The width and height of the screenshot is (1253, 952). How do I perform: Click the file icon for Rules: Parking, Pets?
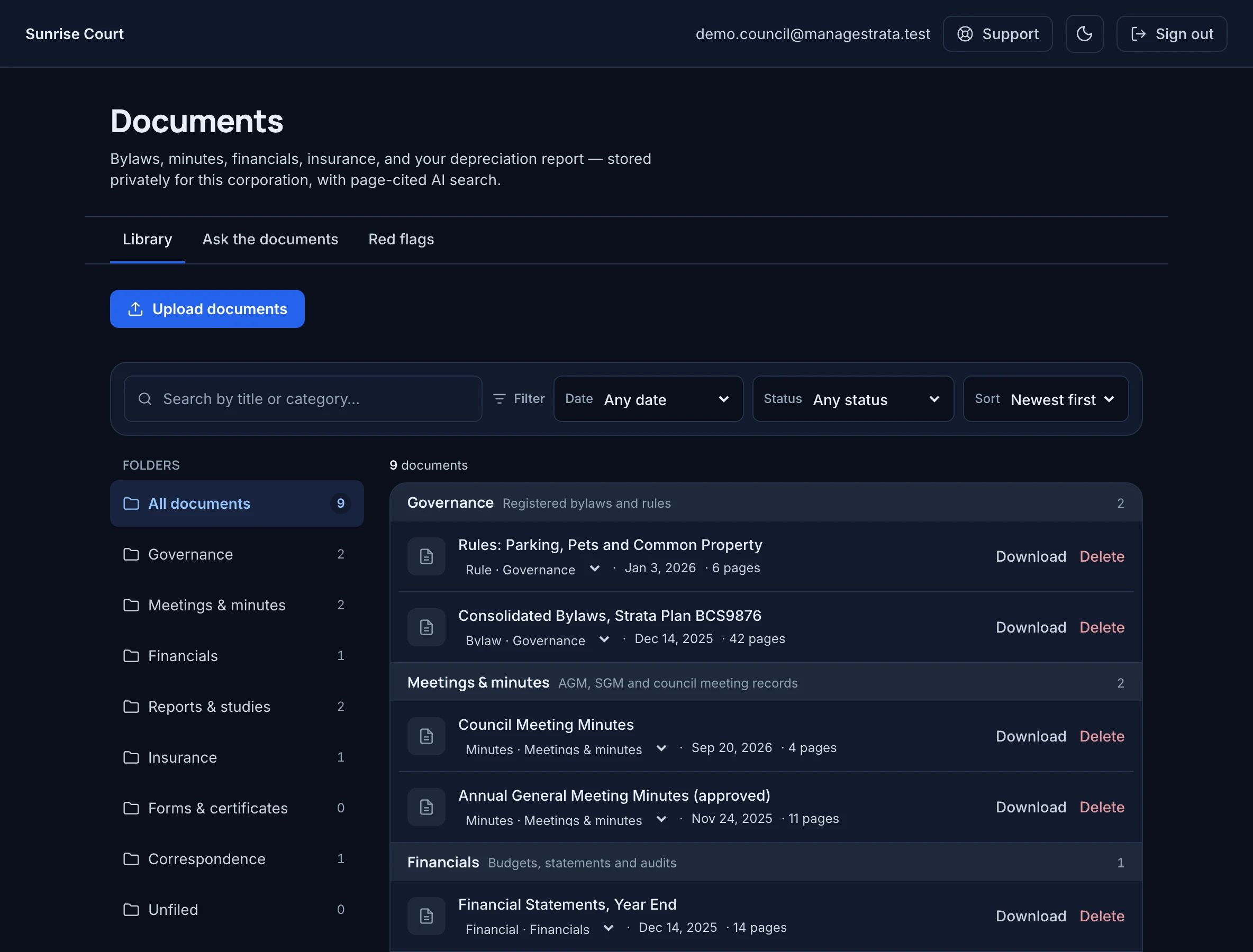[x=426, y=556]
